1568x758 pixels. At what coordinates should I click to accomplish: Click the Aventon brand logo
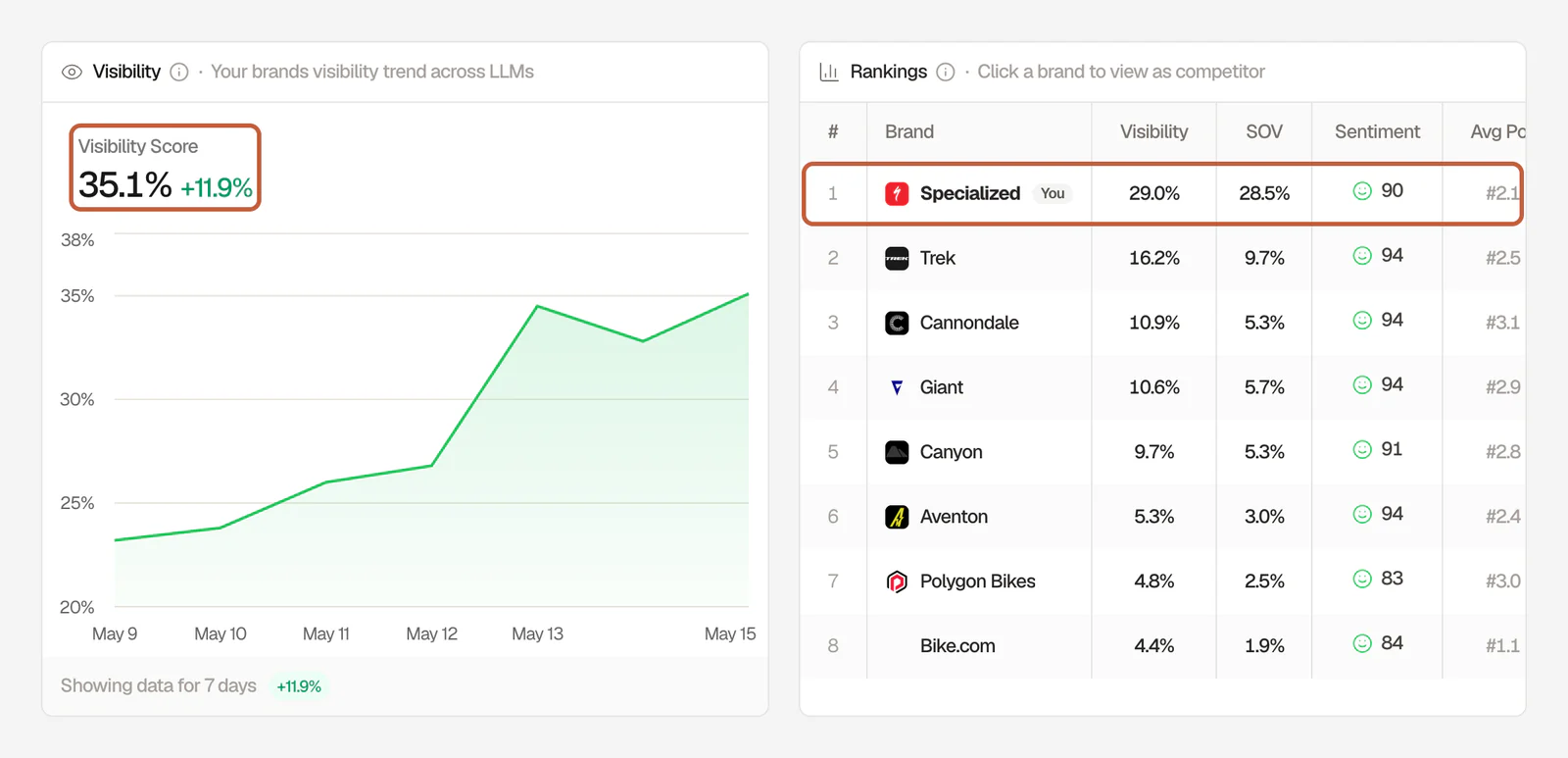tap(897, 517)
